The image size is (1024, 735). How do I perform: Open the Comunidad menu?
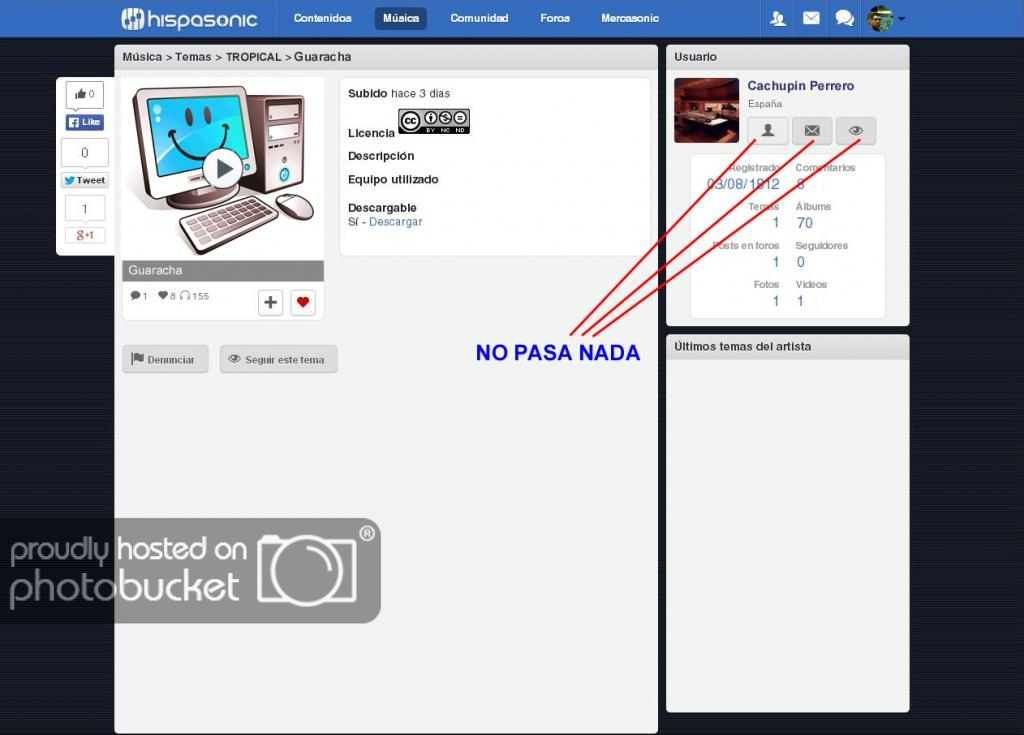click(479, 18)
